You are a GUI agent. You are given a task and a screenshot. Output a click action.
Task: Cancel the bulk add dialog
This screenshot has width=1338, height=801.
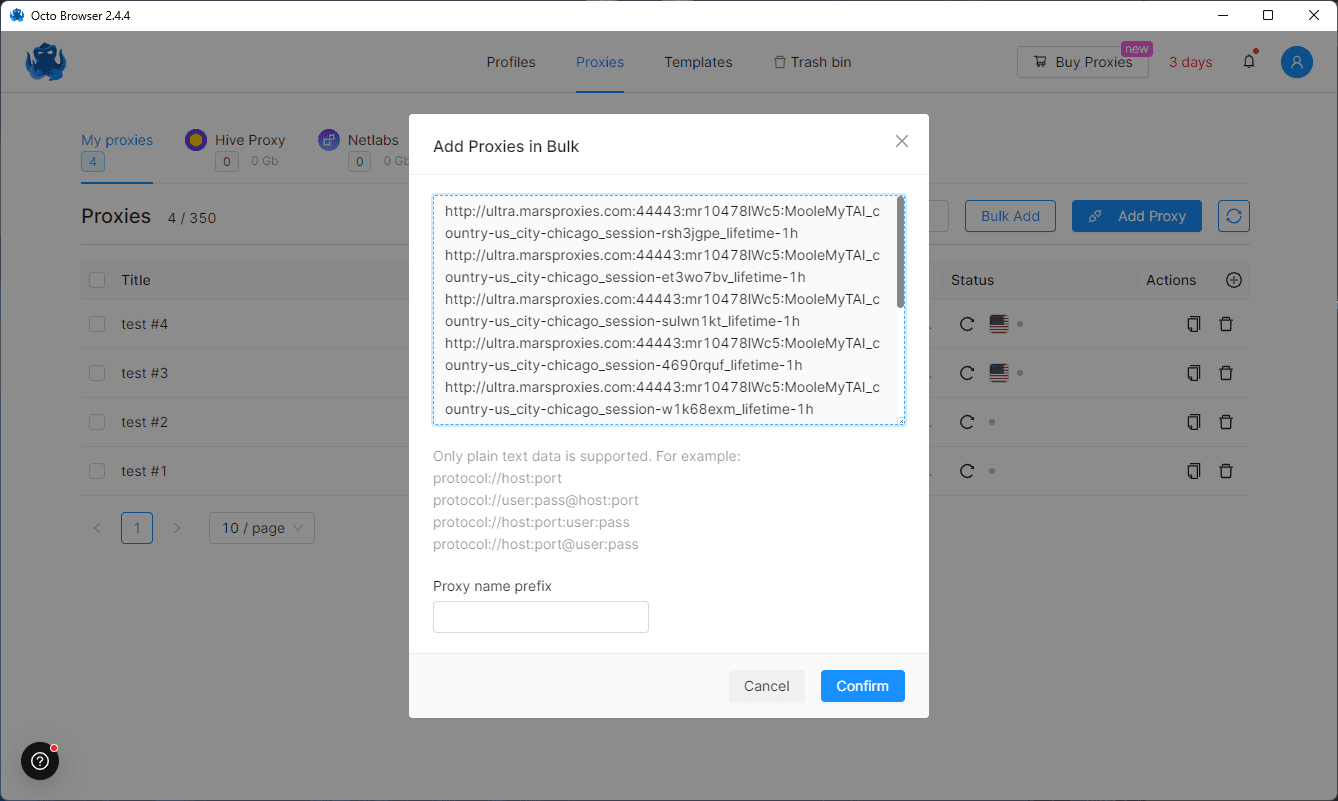[767, 686]
